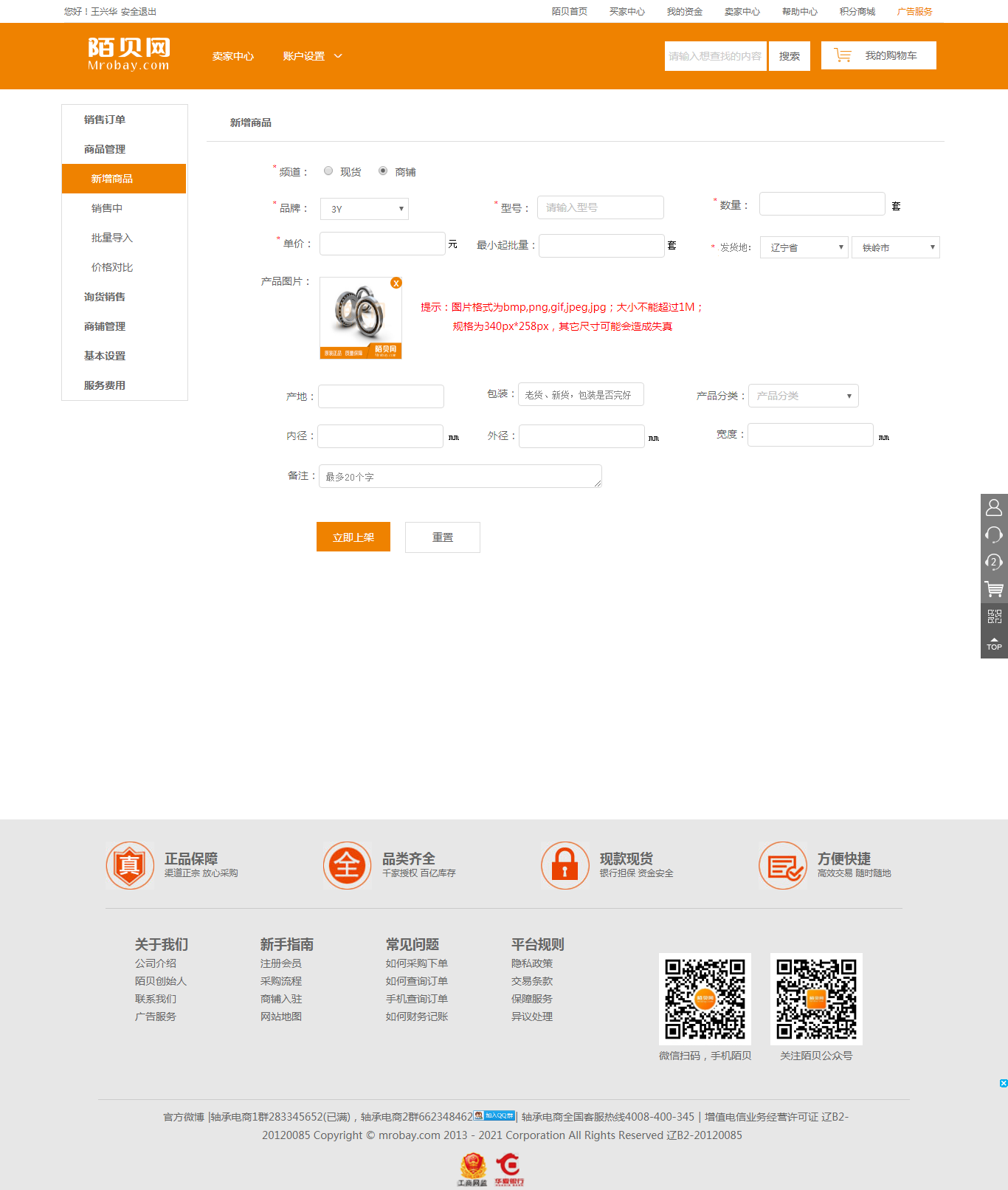Click the 立即上架 submit button
1008x1190 pixels.
click(x=353, y=537)
